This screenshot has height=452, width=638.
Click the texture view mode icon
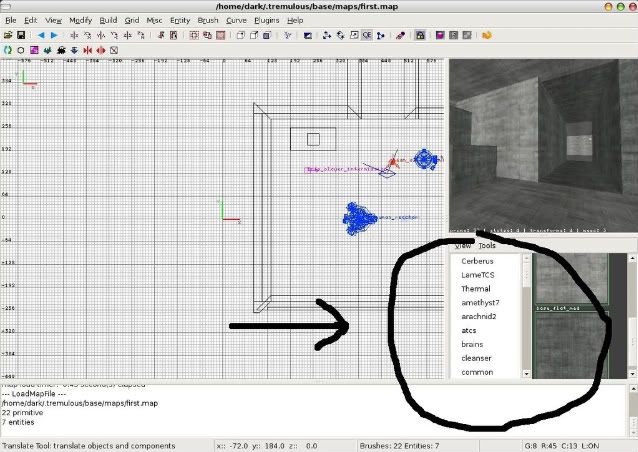coord(308,35)
